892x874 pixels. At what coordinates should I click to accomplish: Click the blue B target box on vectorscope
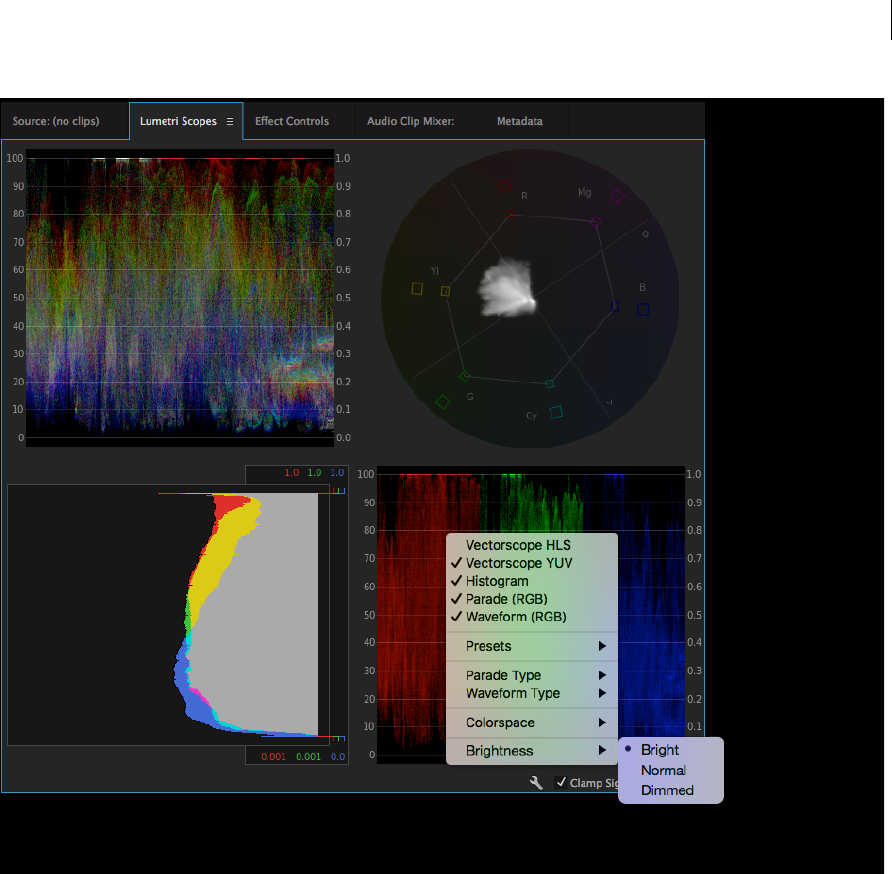coord(643,310)
